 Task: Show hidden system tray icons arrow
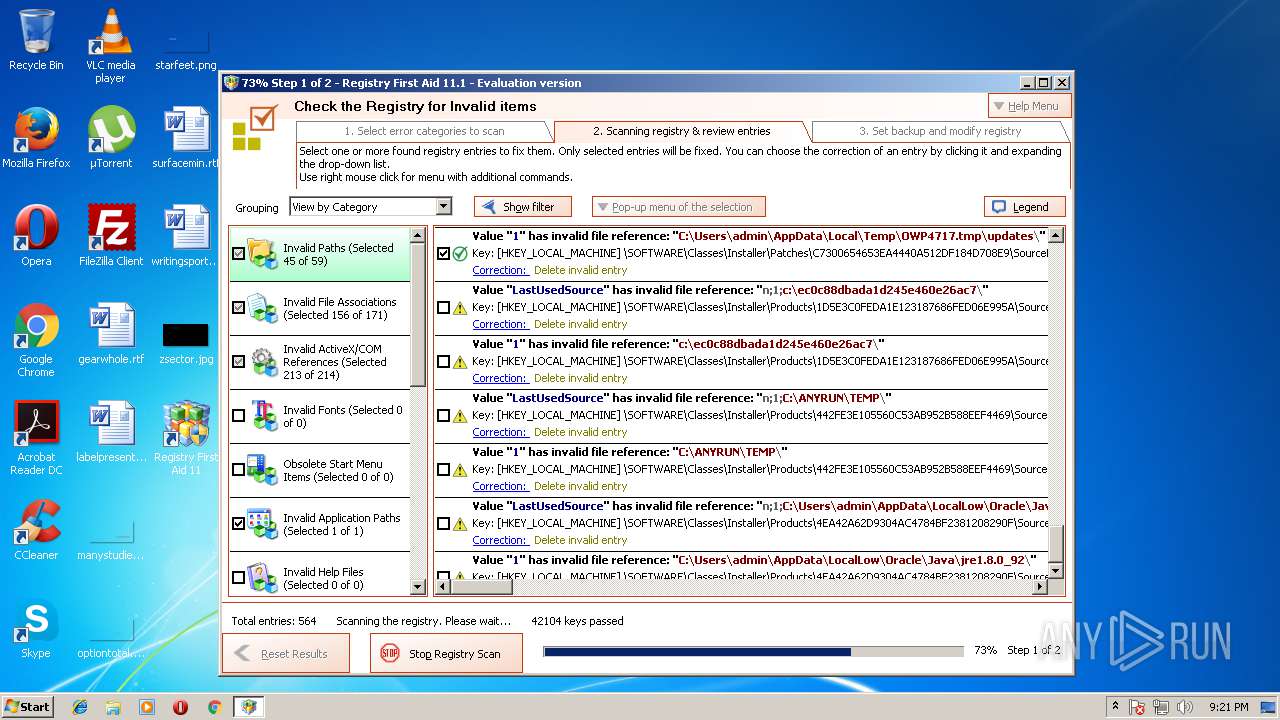(1115, 707)
